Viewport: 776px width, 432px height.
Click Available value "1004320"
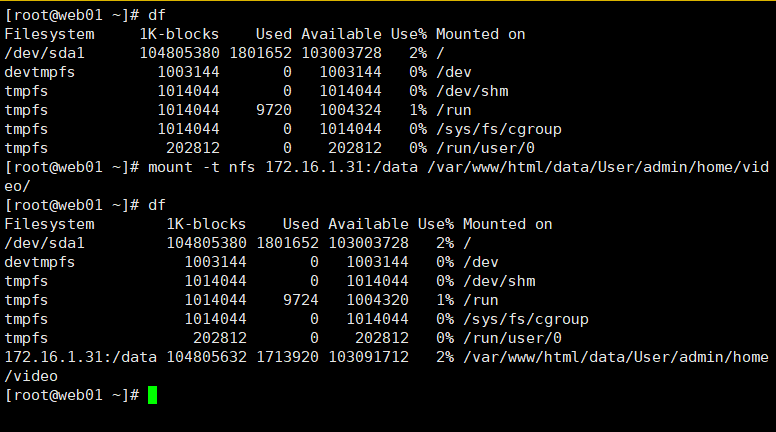378,300
